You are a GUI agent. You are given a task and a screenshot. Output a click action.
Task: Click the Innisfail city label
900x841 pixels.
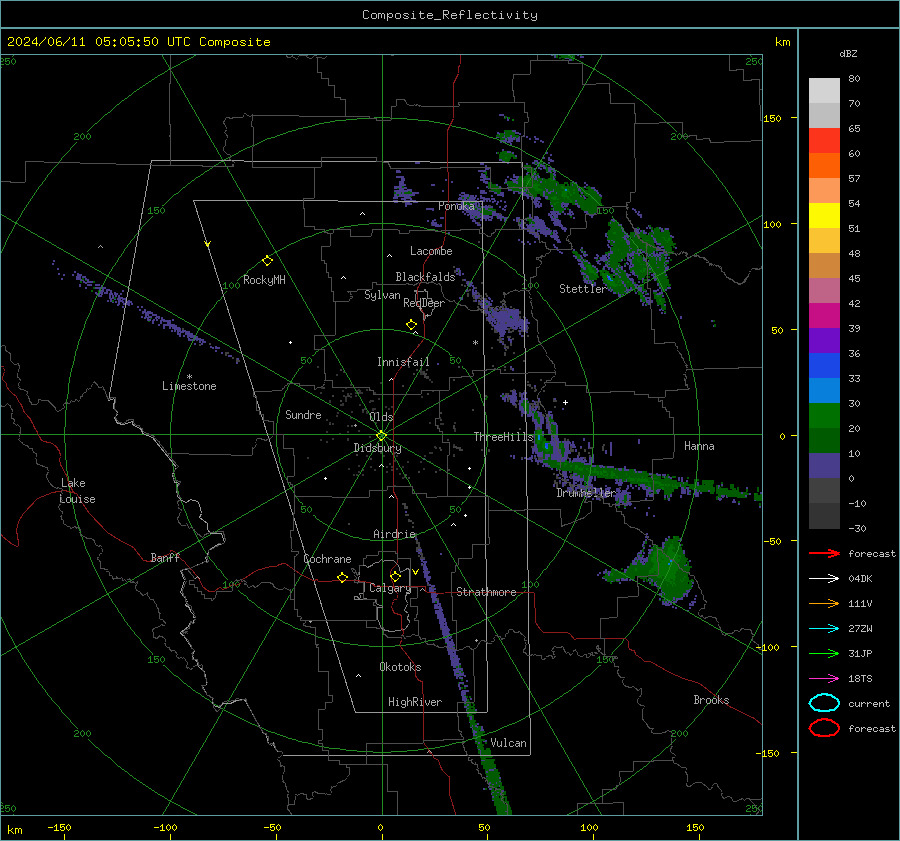403,362
